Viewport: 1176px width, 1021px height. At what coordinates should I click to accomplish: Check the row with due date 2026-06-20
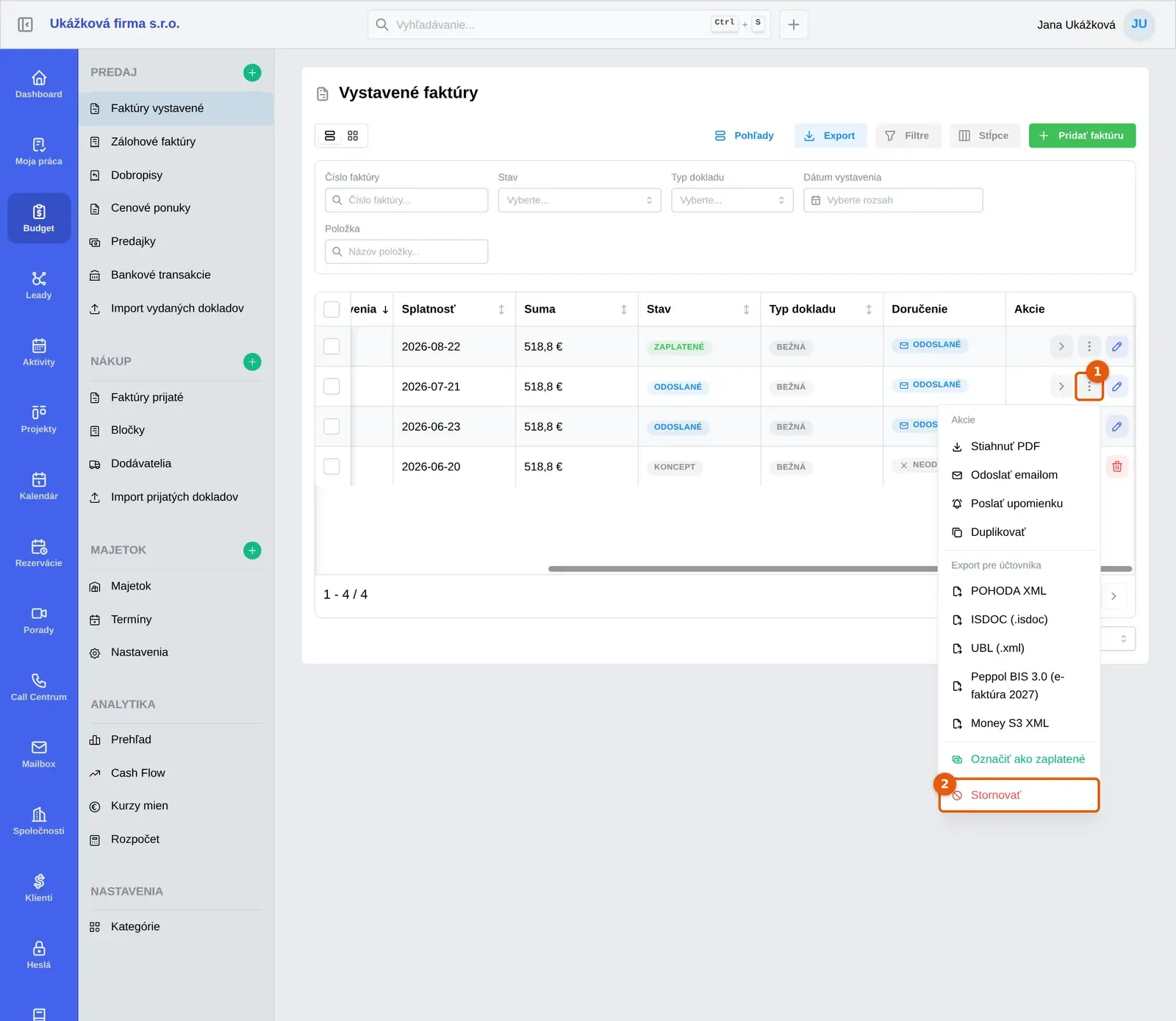click(332, 467)
